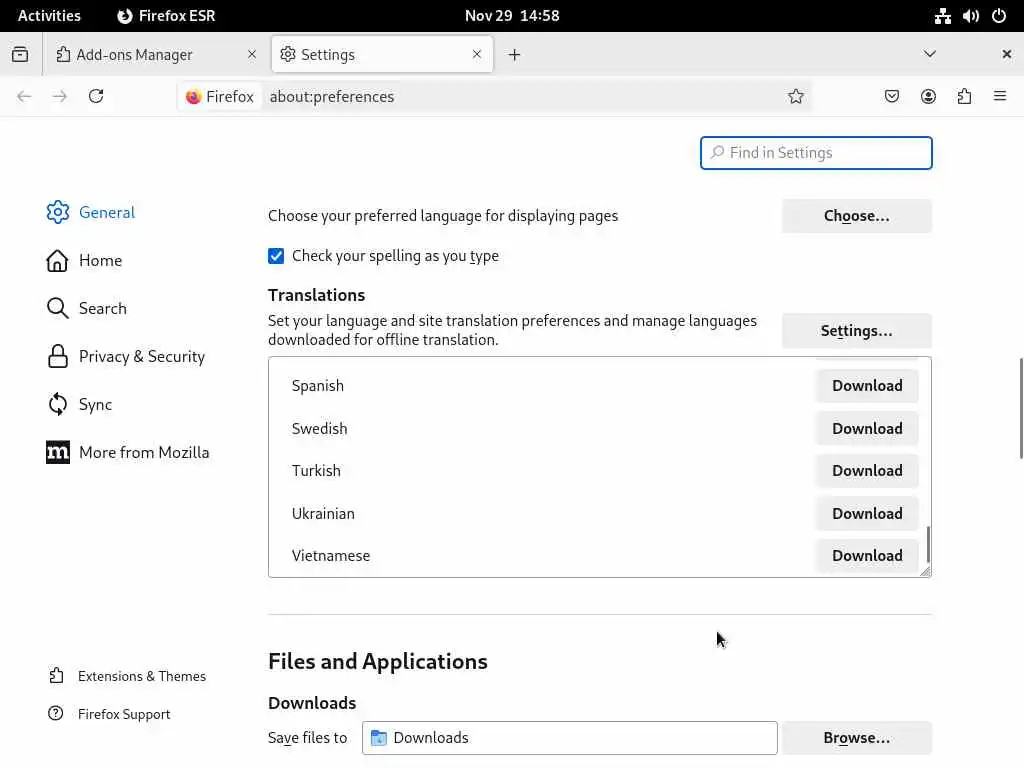1024x768 pixels.
Task: Click the translation languages list scrollbar
Action: (928, 543)
